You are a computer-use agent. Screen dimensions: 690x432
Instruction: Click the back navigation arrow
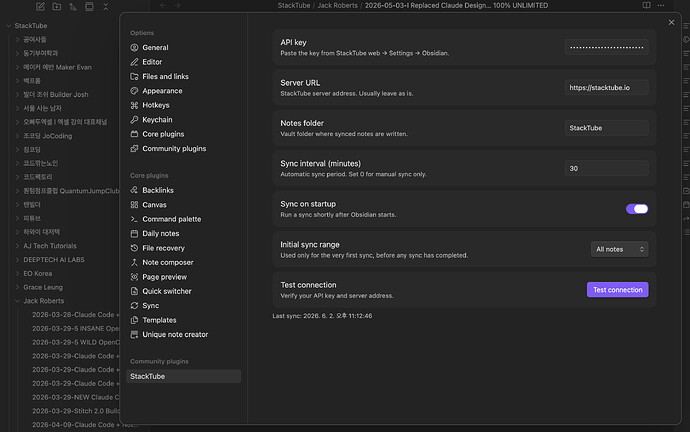click(x=163, y=5)
